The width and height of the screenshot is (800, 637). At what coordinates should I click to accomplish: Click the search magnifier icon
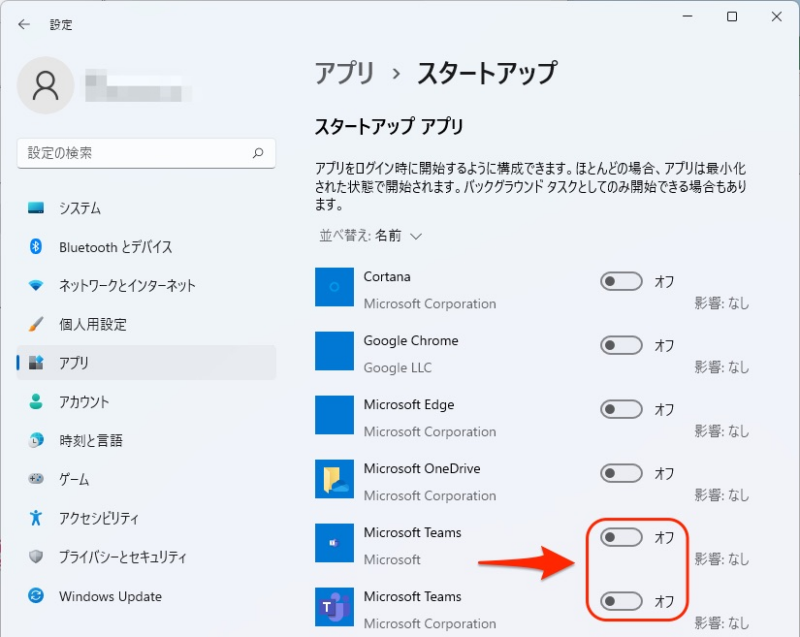258,153
